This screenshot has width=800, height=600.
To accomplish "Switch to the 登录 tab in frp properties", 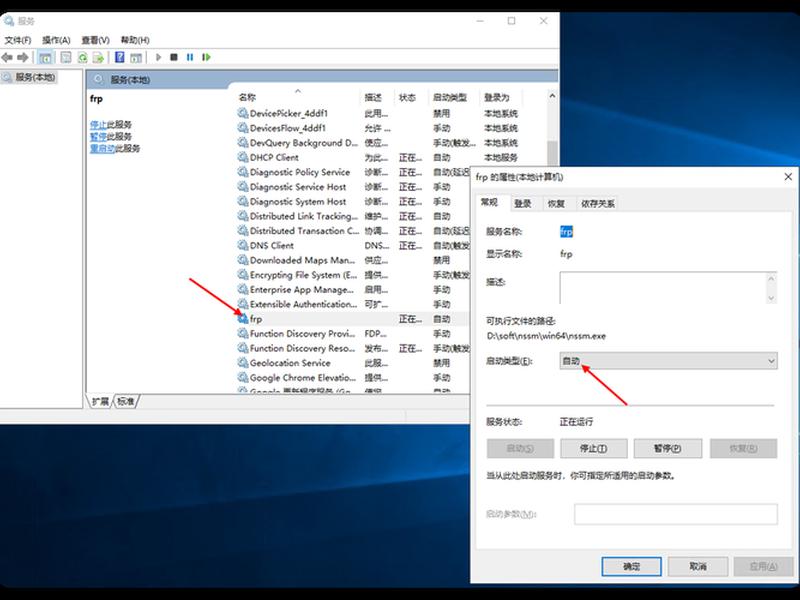I will pos(523,204).
